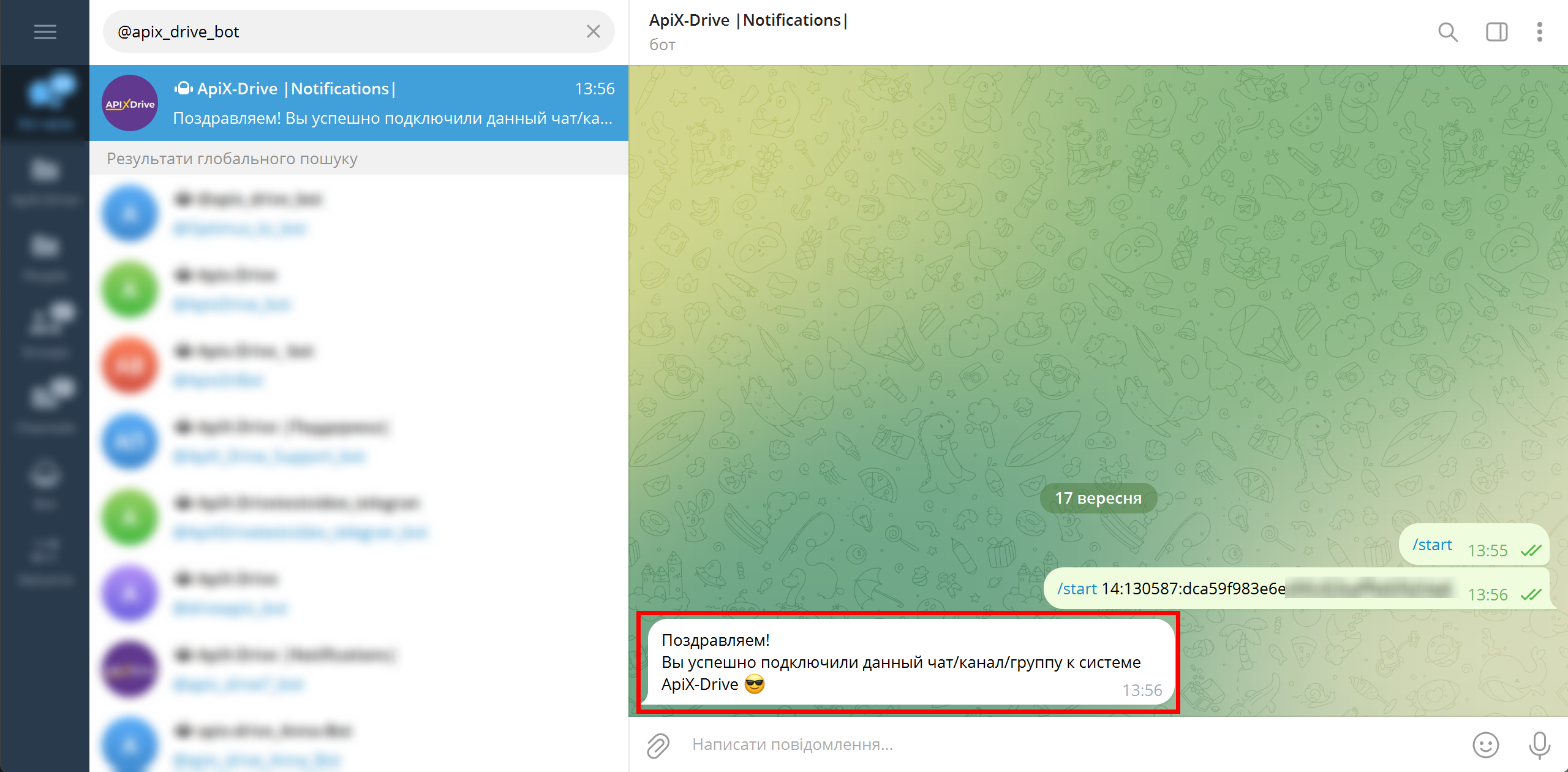The image size is (1568, 772).
Task: Open the hamburger main menu
Action: [x=45, y=32]
